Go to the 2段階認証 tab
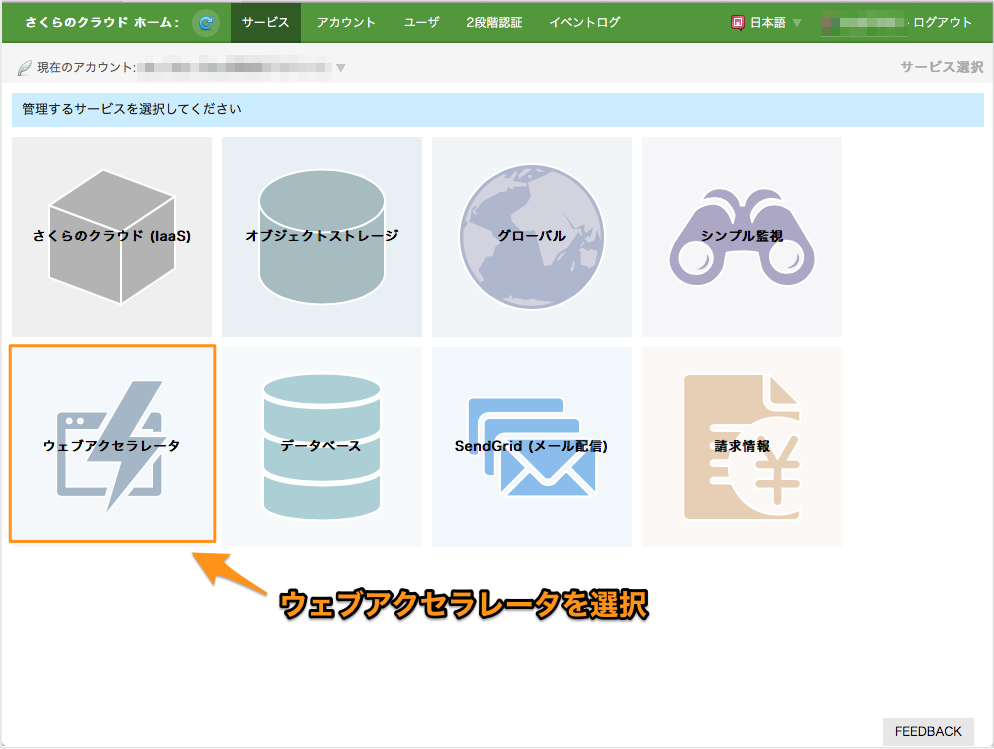 coord(494,23)
